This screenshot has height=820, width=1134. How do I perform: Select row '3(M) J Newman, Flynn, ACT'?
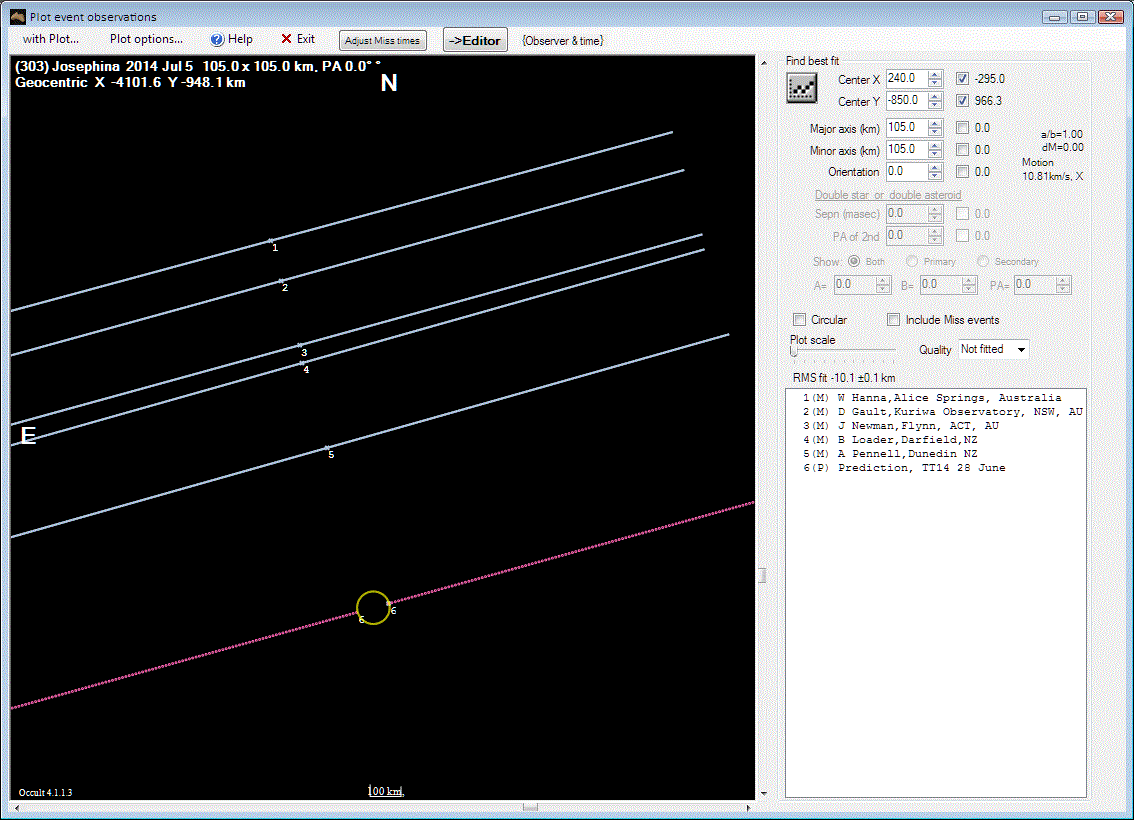click(x=900, y=426)
